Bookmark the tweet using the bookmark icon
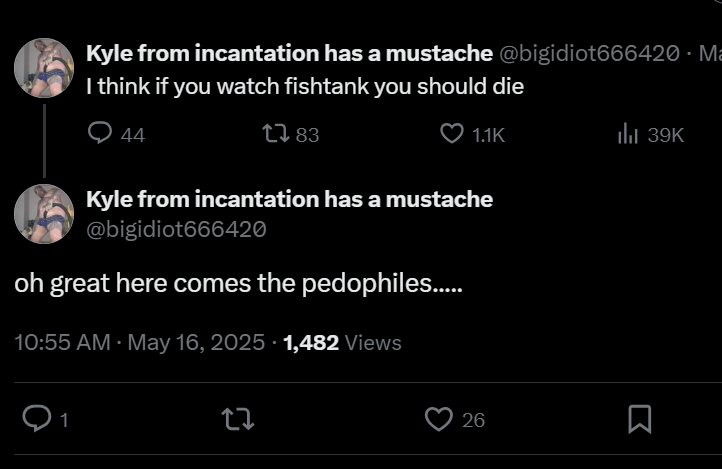The image size is (722, 469). click(x=639, y=420)
